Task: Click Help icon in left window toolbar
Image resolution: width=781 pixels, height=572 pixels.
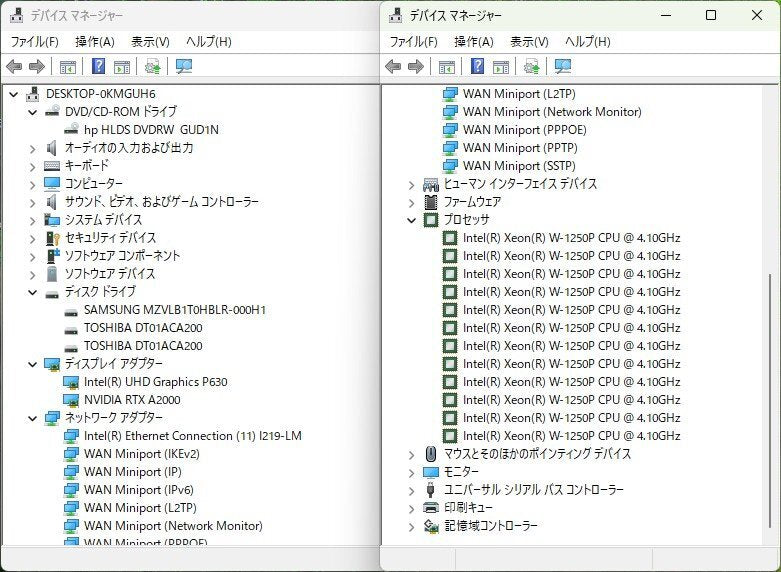Action: (99, 66)
